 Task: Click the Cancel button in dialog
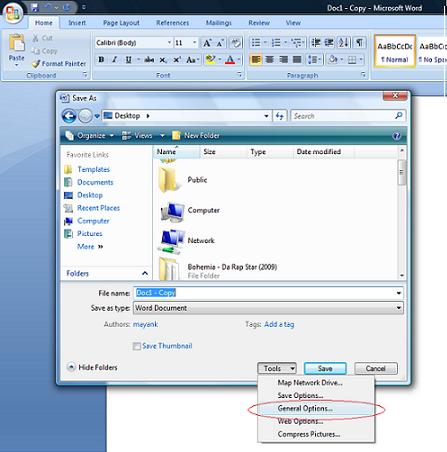click(376, 368)
